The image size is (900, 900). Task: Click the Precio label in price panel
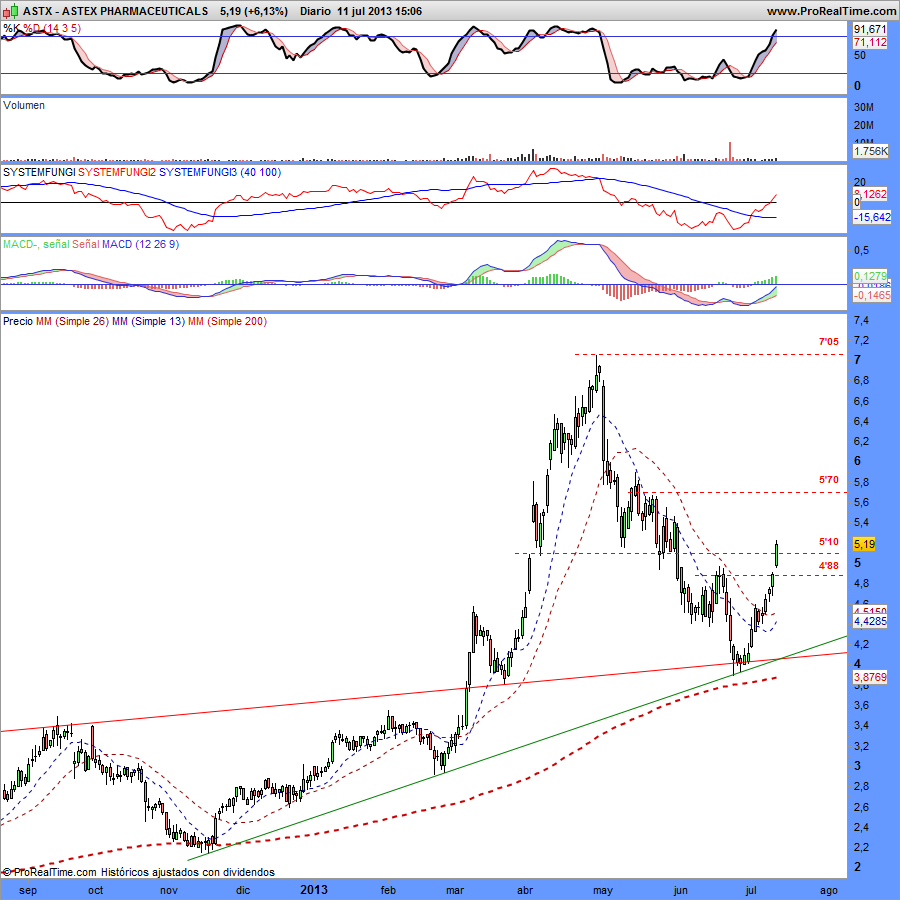18,321
